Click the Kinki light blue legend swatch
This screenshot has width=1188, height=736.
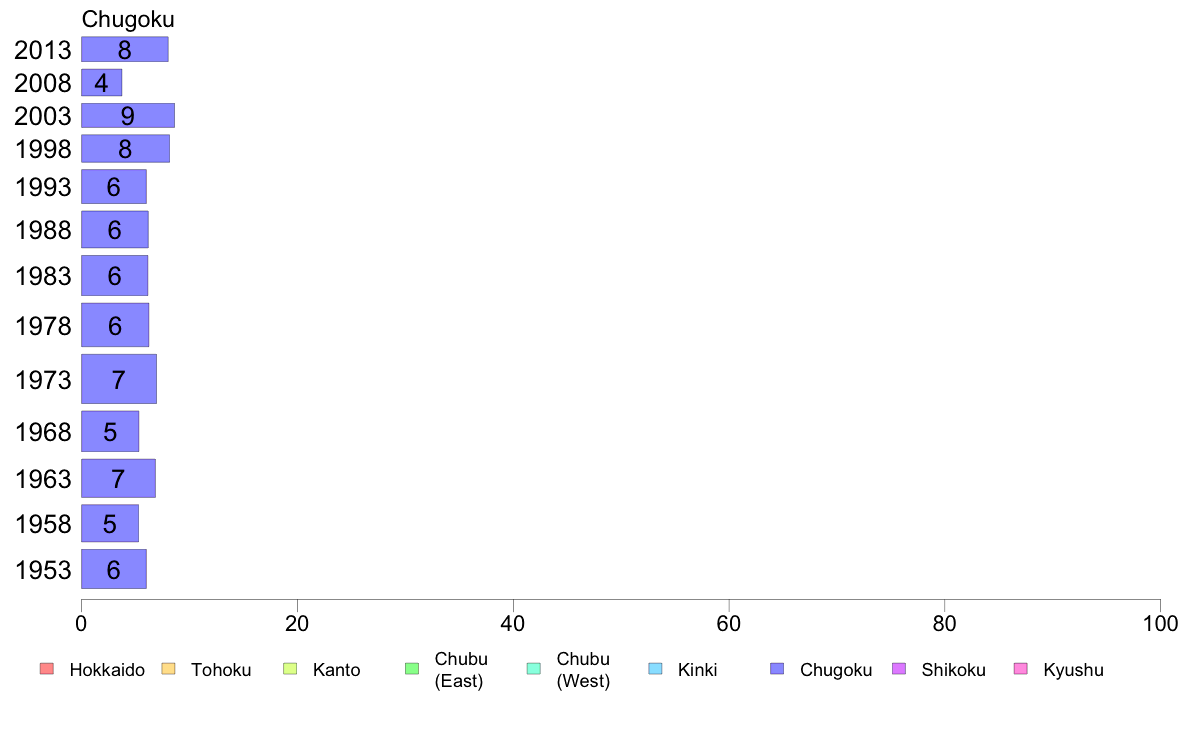655,669
